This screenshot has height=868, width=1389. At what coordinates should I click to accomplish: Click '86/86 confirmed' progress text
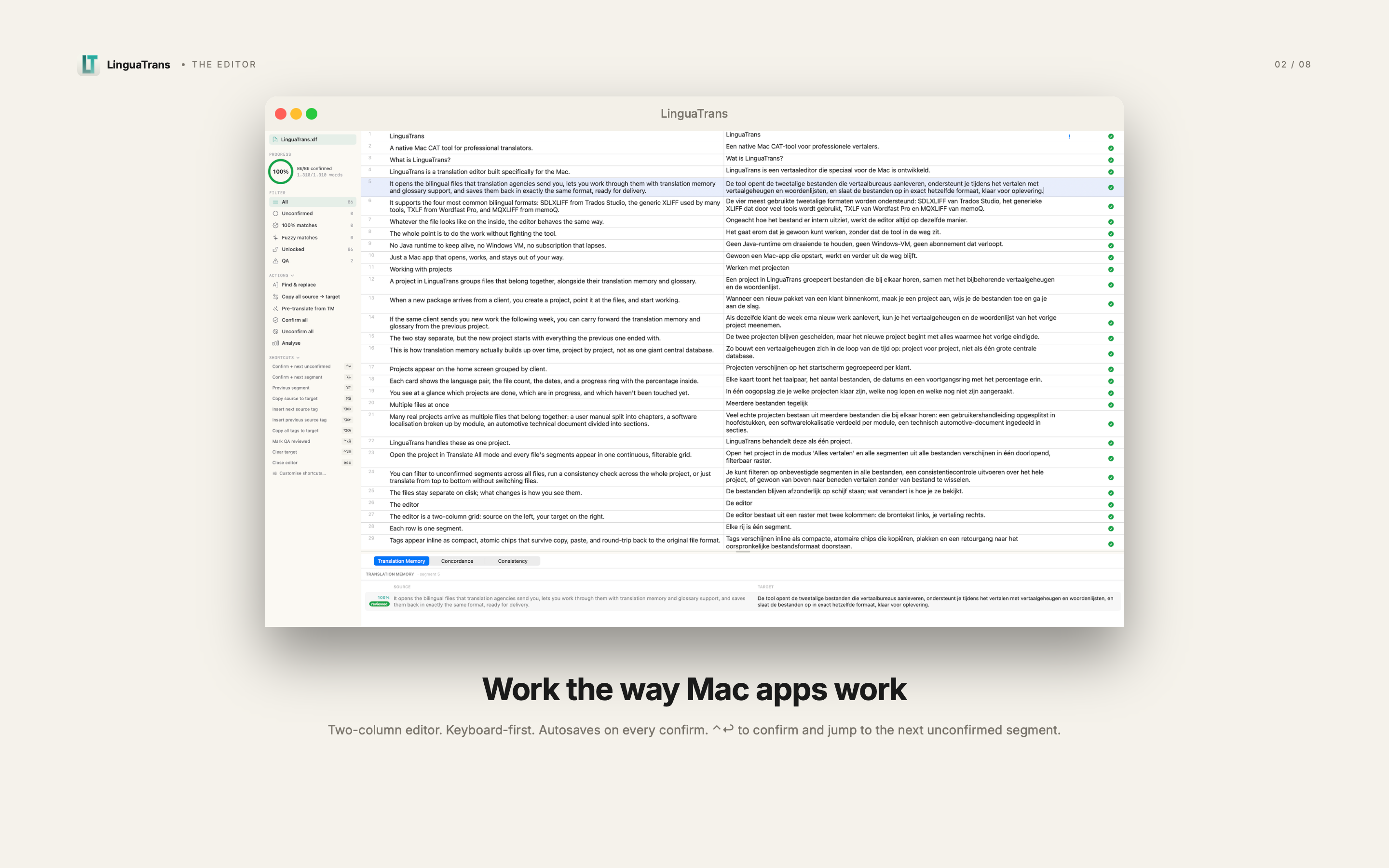coord(314,169)
